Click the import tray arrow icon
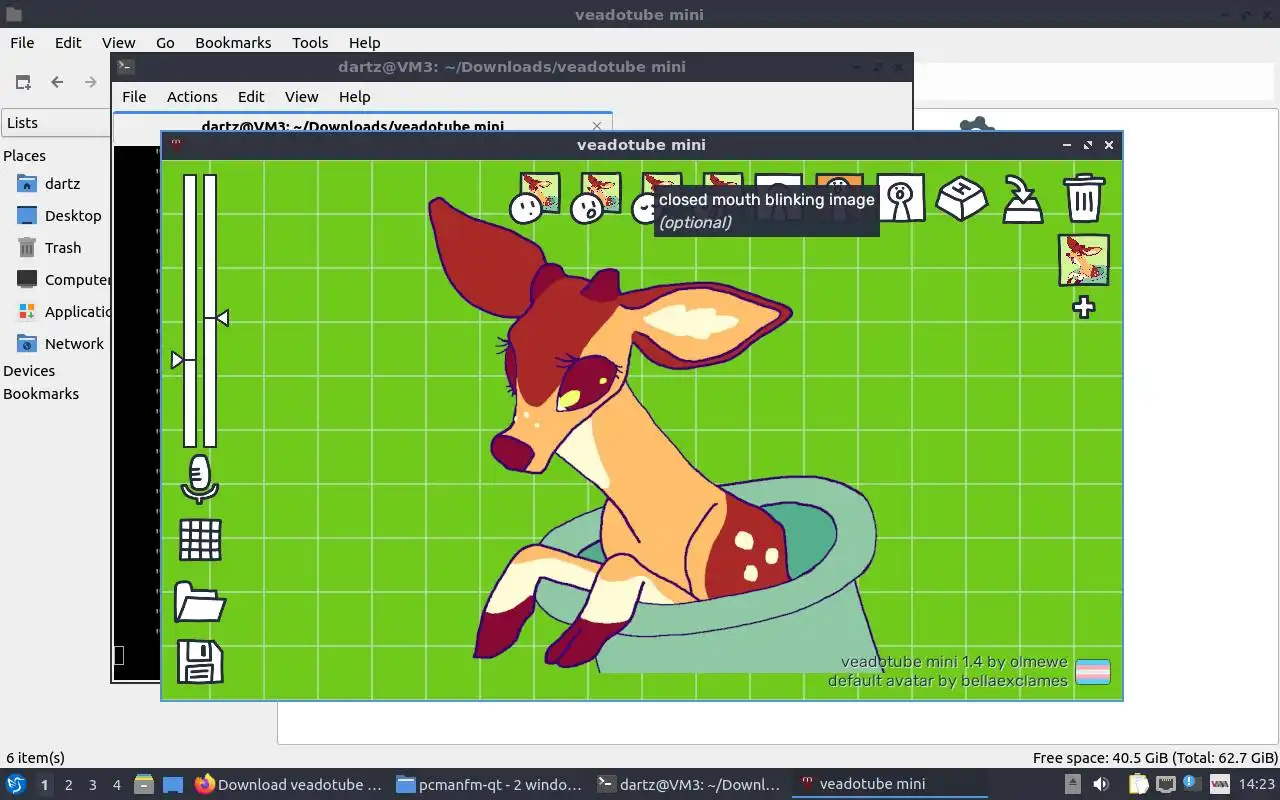Viewport: 1280px width, 800px height. point(1022,198)
